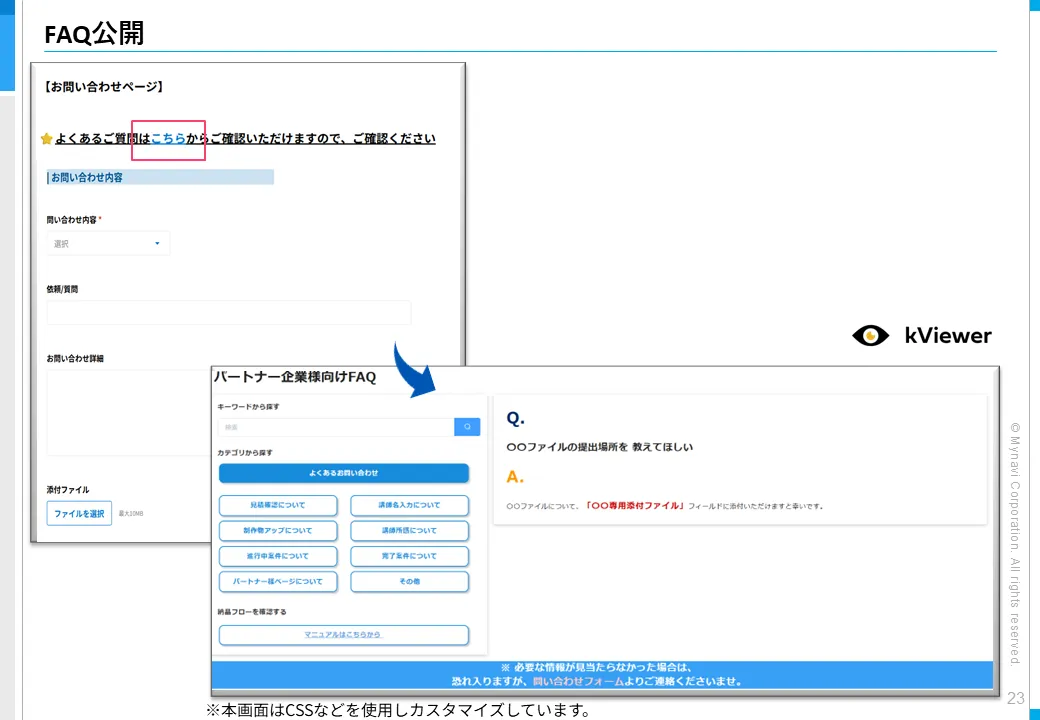Screen dimensions: 1040x720
Task: Click the 【お問い合わせページ】 heading
Action: pyautogui.click(x=102, y=86)
